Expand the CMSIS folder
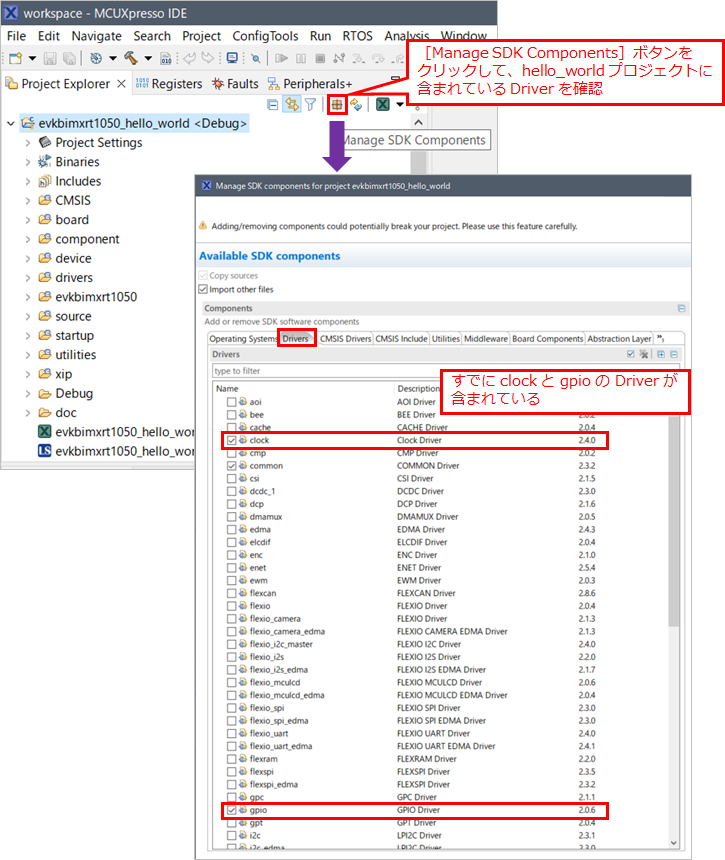This screenshot has height=860, width=725. click(27, 201)
